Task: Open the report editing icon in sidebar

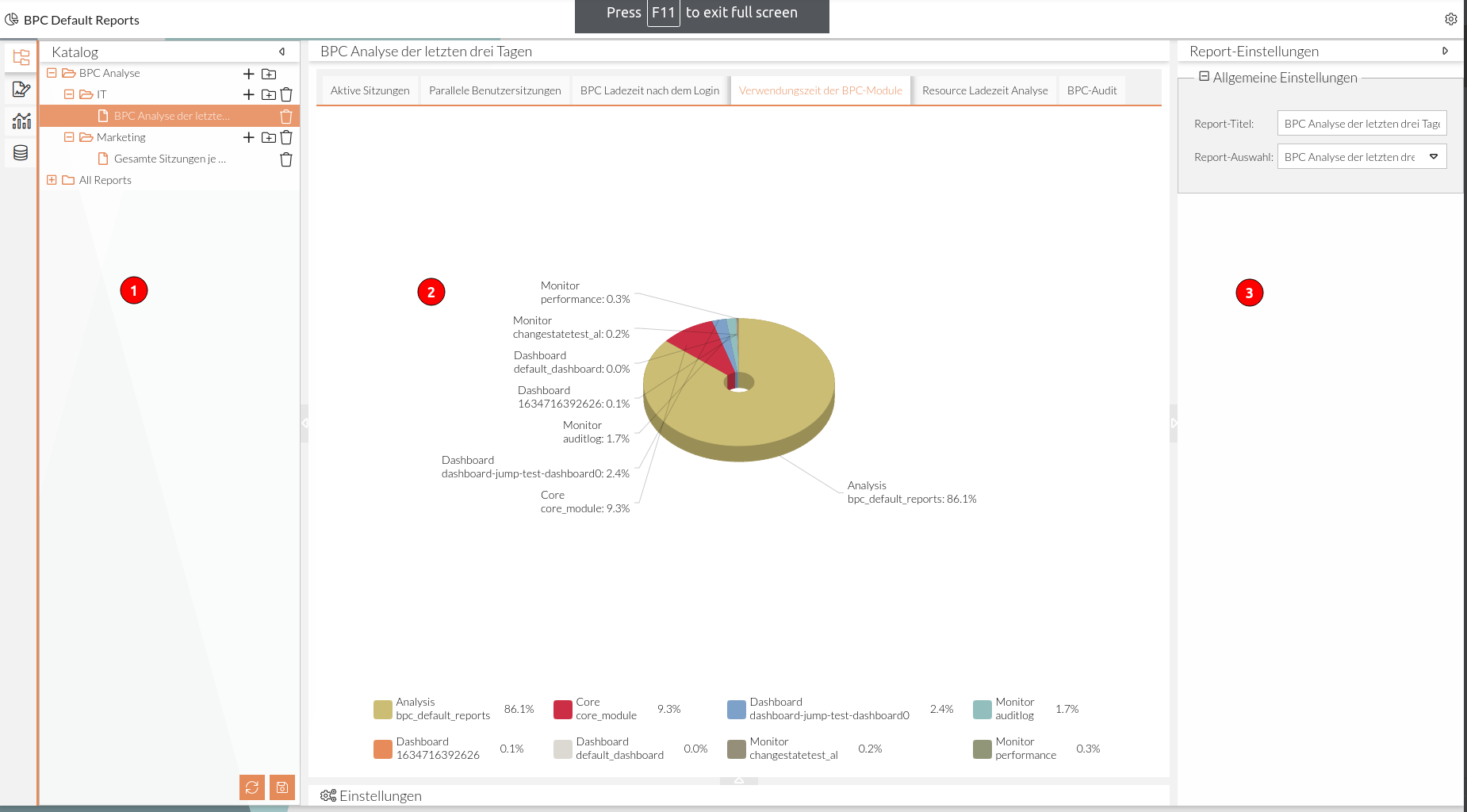Action: click(x=21, y=90)
